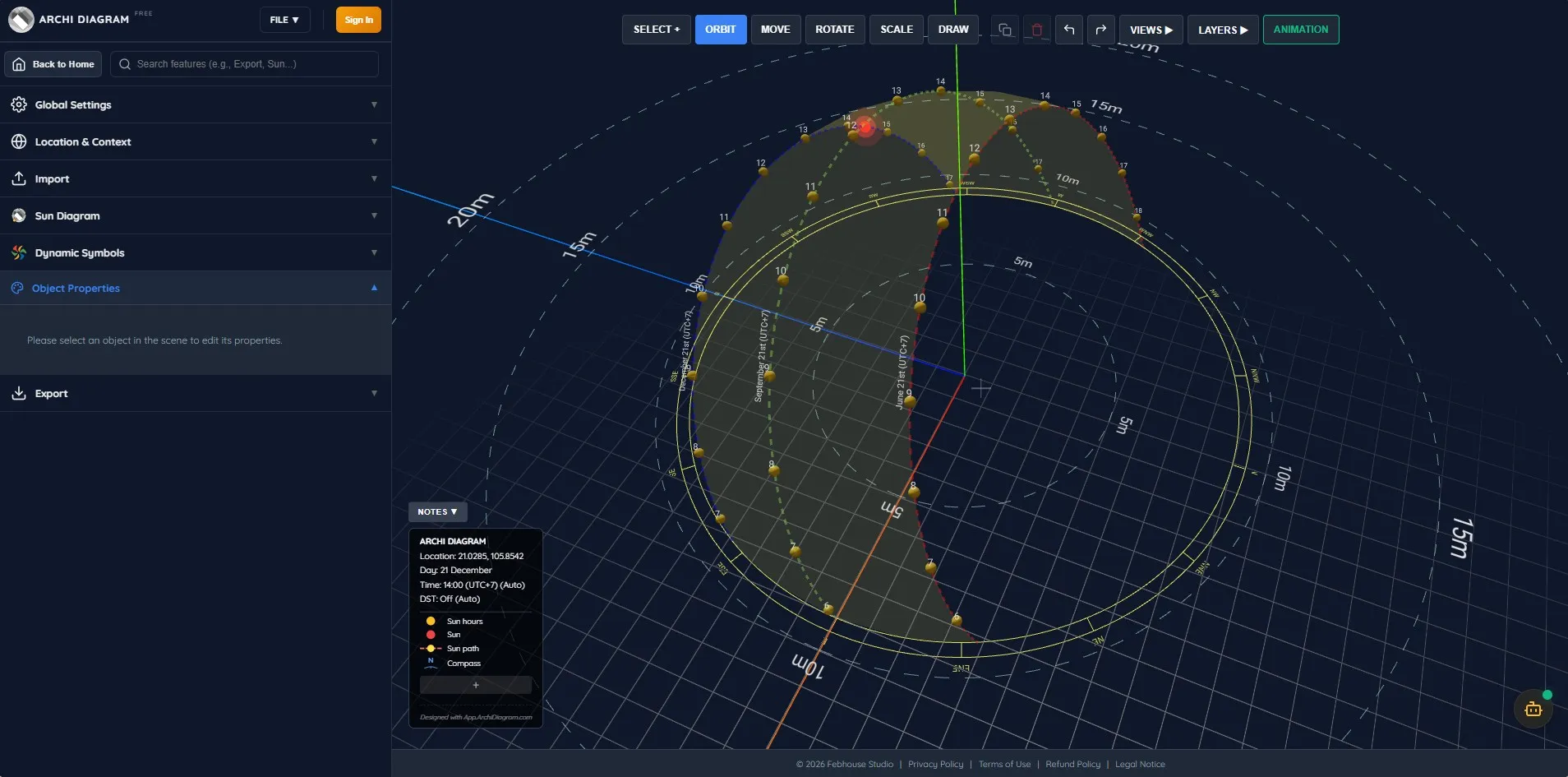Open the assistant robot chat icon
This screenshot has height=777, width=1568.
[1533, 709]
